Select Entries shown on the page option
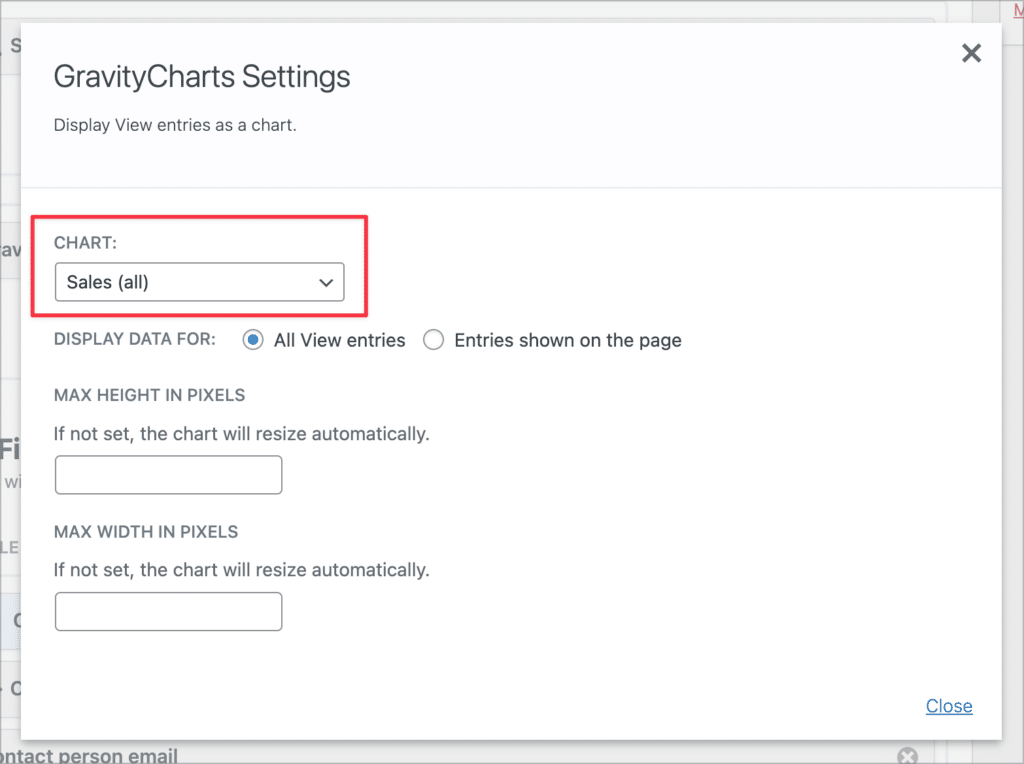 point(433,340)
